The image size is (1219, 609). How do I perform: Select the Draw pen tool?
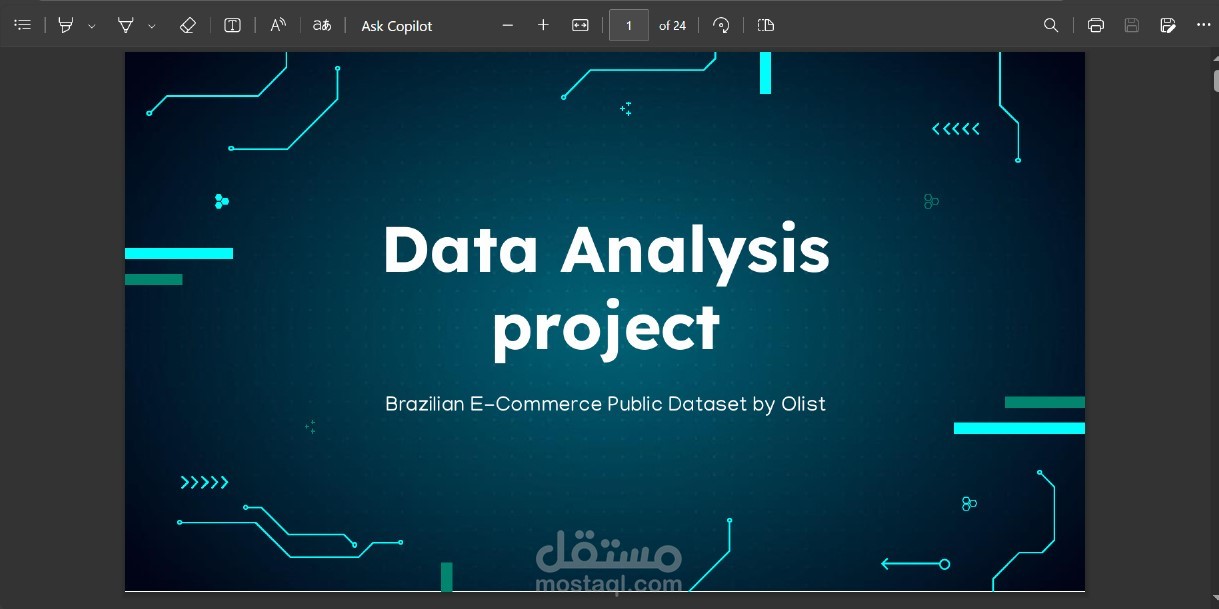(x=126, y=25)
